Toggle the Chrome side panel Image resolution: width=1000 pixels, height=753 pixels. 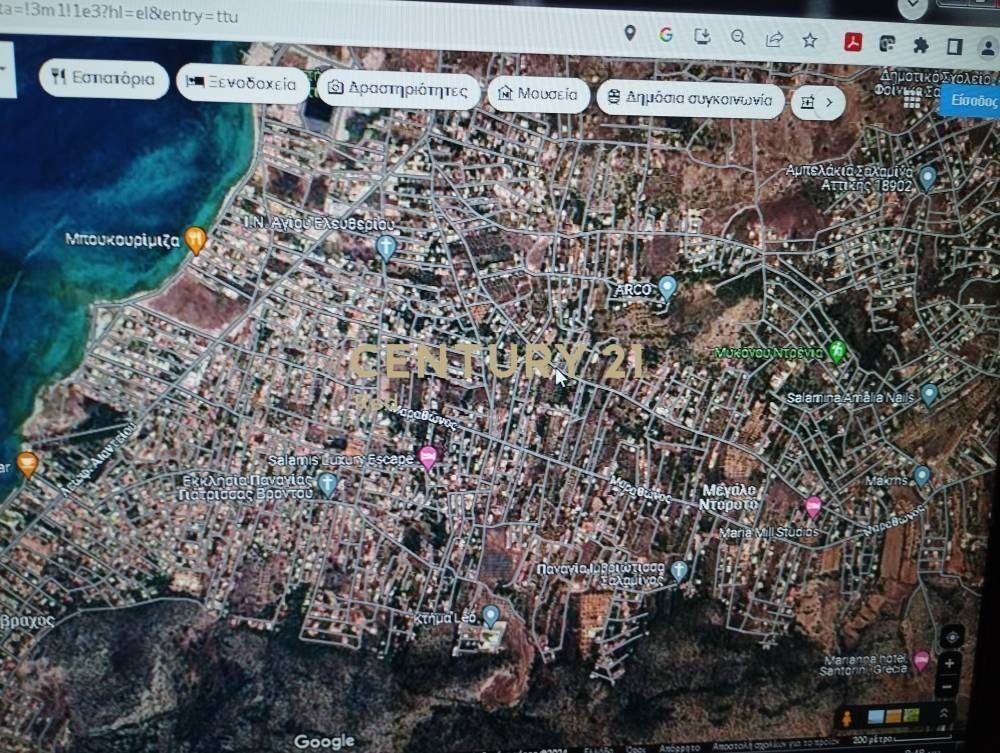point(954,47)
